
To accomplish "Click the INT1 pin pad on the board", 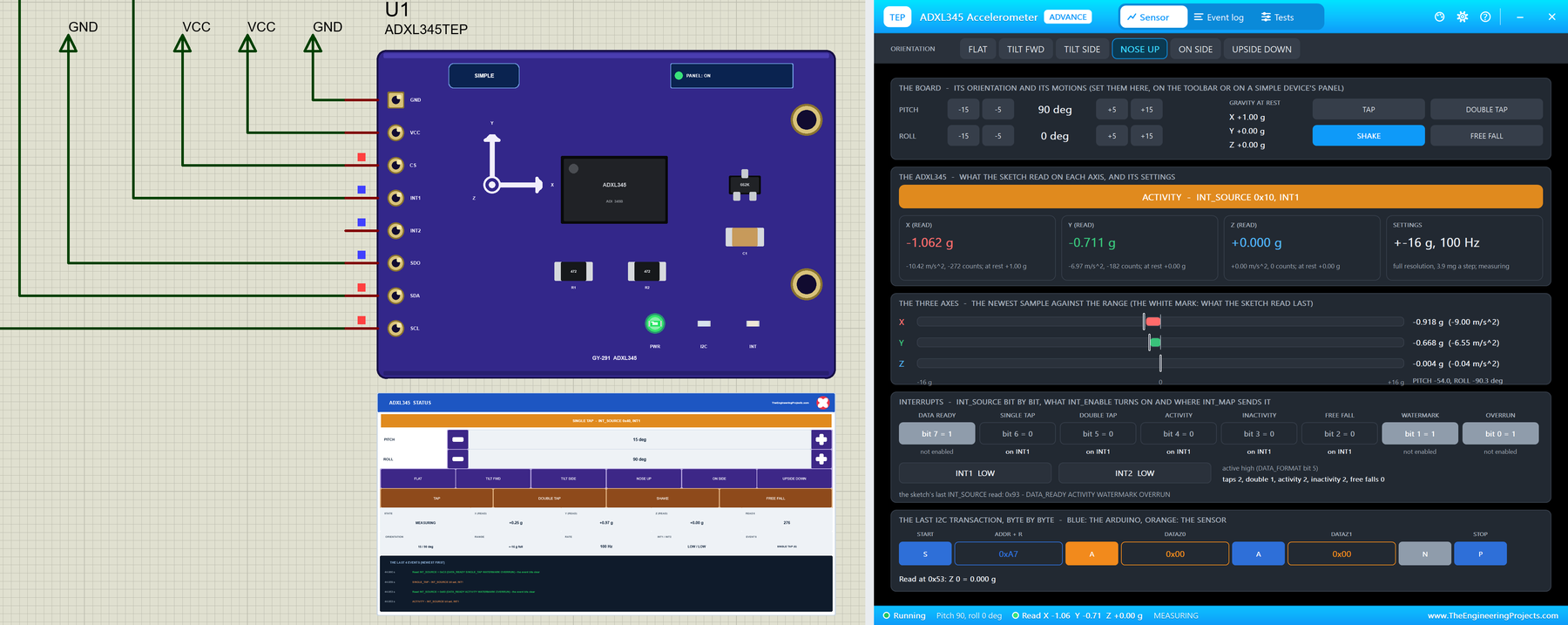I will (395, 198).
